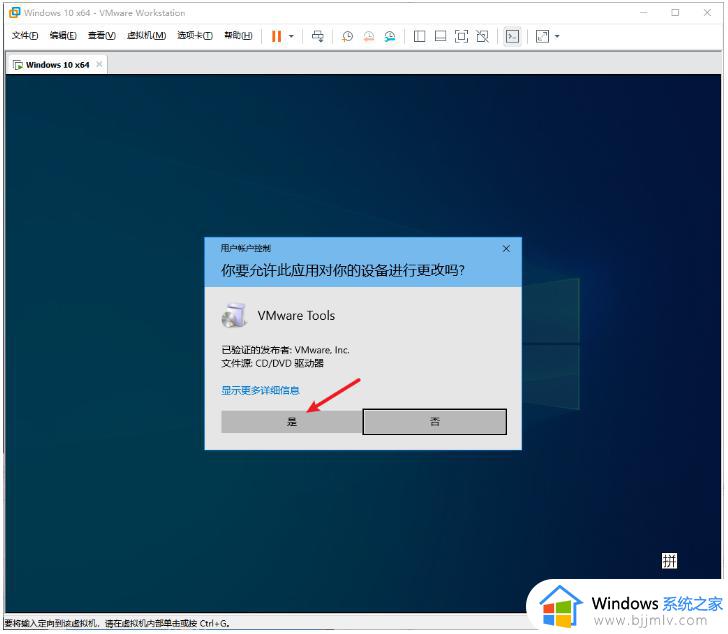Enter full screen mode icon

point(461,36)
